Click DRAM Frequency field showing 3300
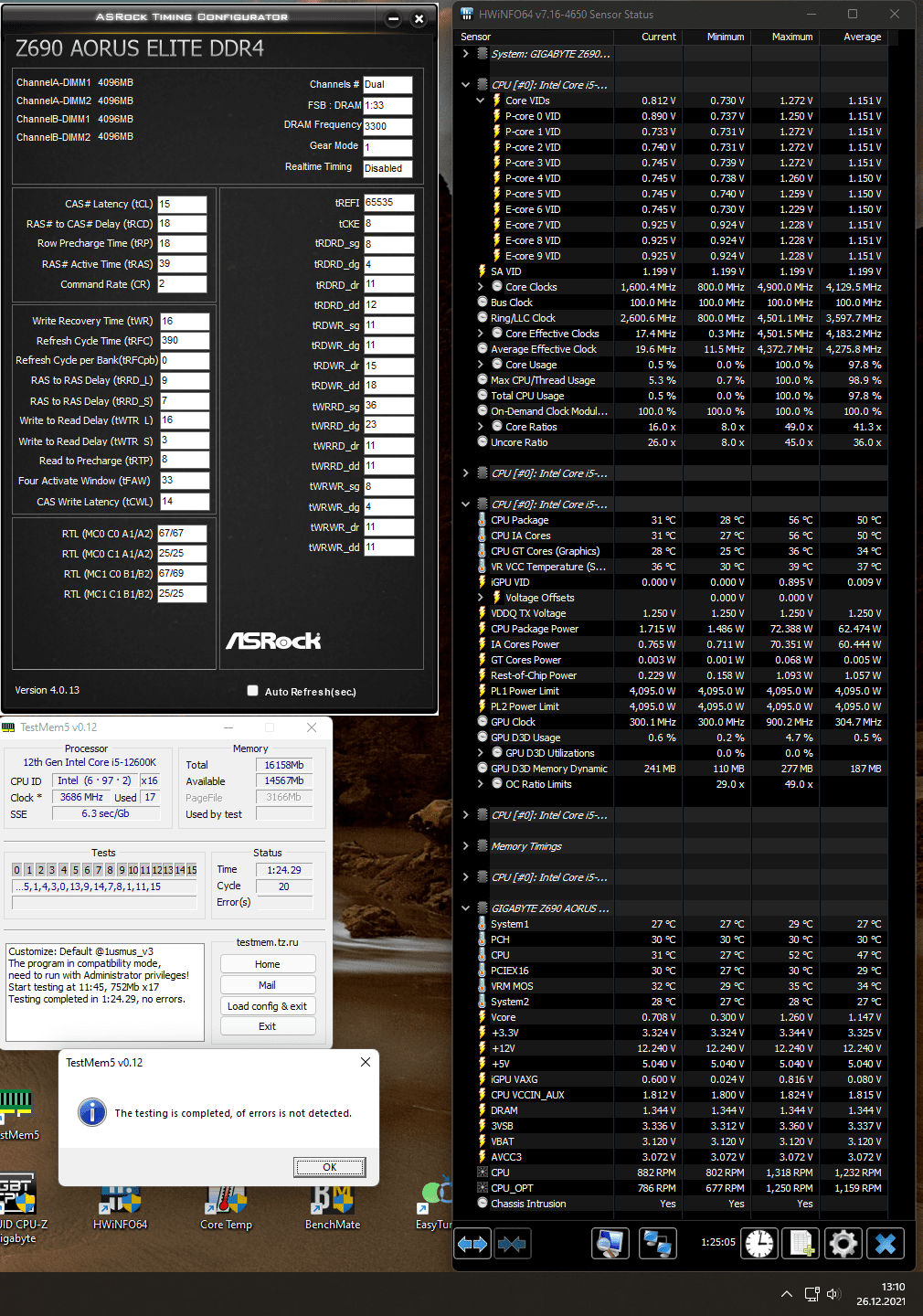Viewport: 923px width, 1316px height. point(387,127)
